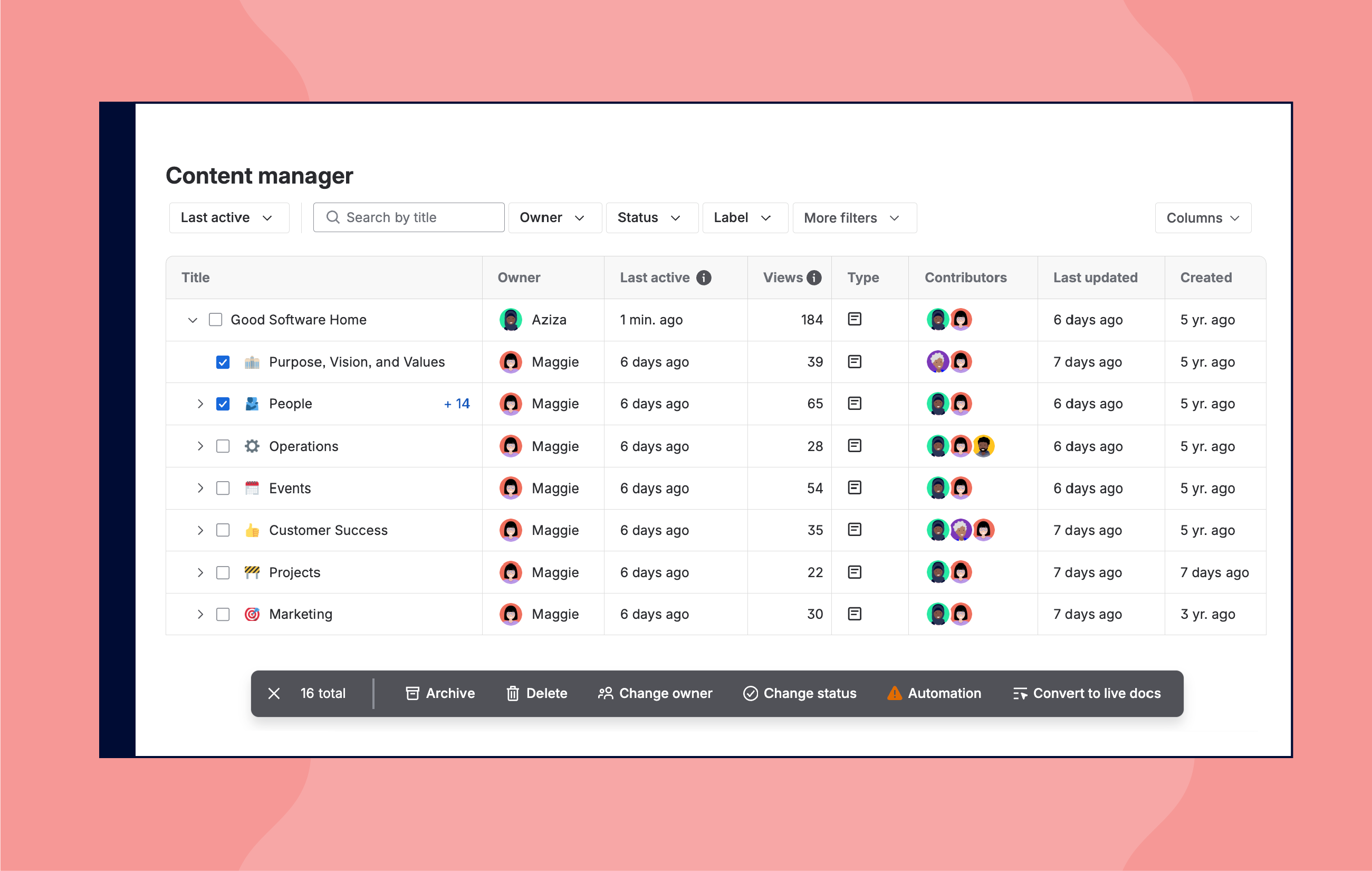Expand the Events row
Image resolution: width=1372 pixels, height=871 pixels.
tap(200, 488)
